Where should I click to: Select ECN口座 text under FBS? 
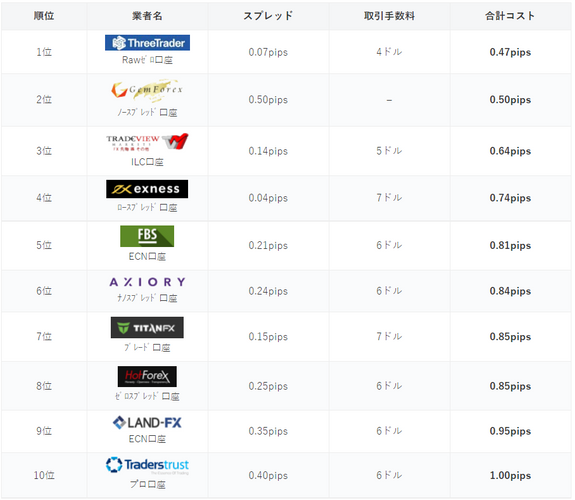pyautogui.click(x=147, y=256)
